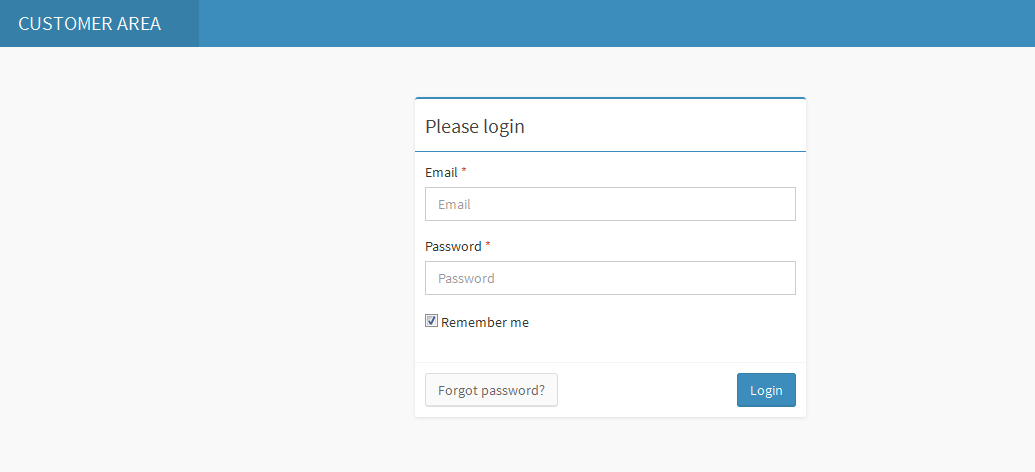1035x472 pixels.
Task: Click the login panel footer between buttons
Action: [x=646, y=390]
